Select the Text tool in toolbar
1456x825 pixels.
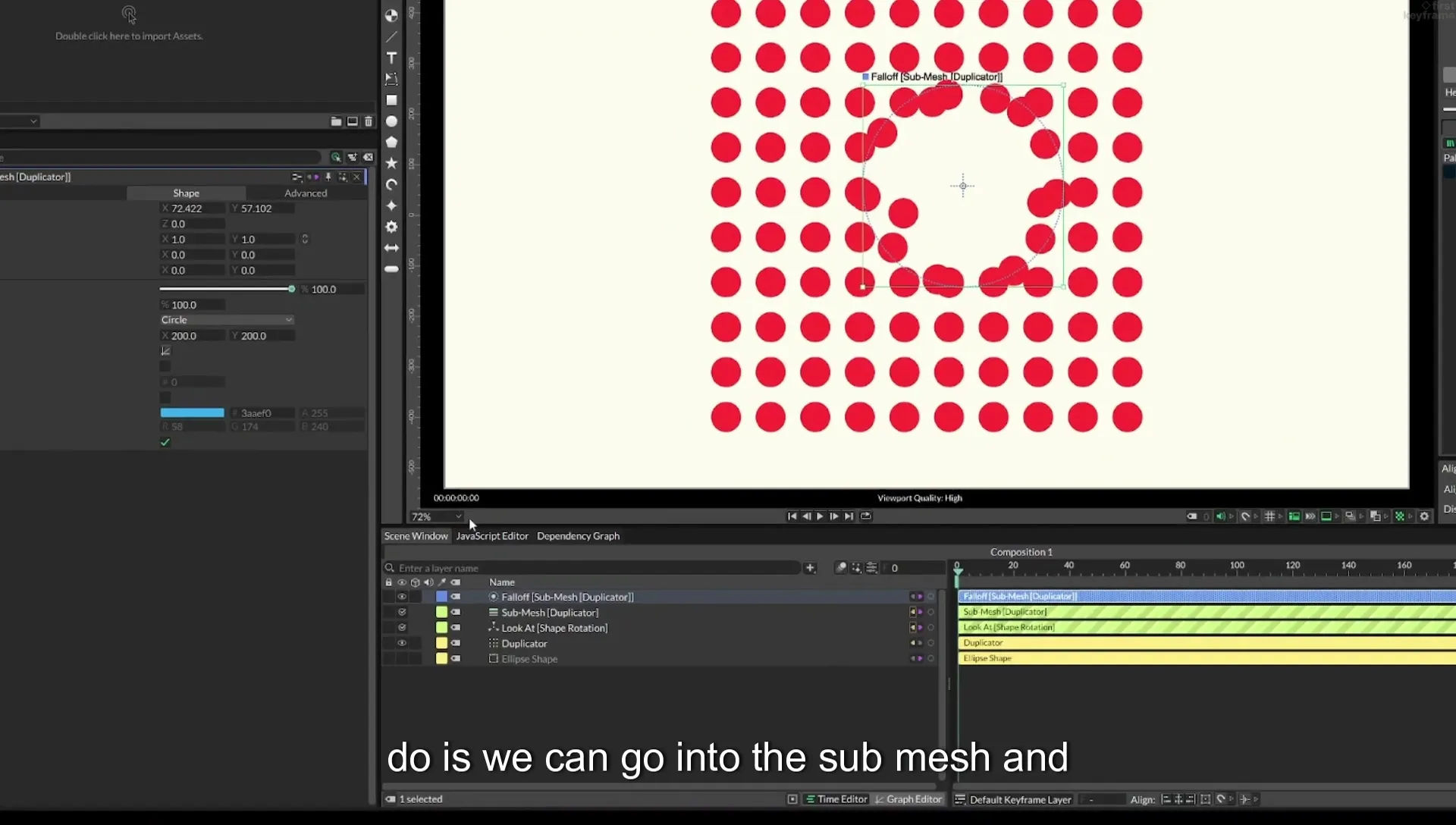[391, 58]
